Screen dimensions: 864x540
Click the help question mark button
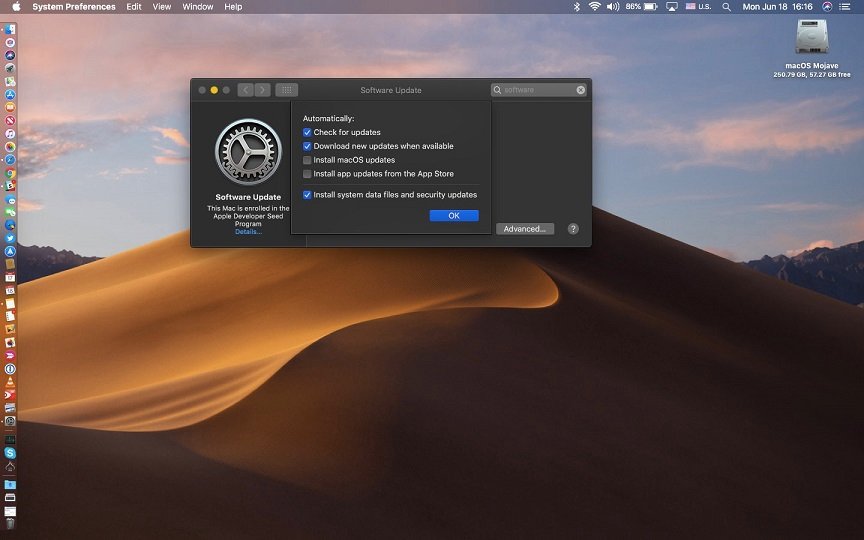573,229
